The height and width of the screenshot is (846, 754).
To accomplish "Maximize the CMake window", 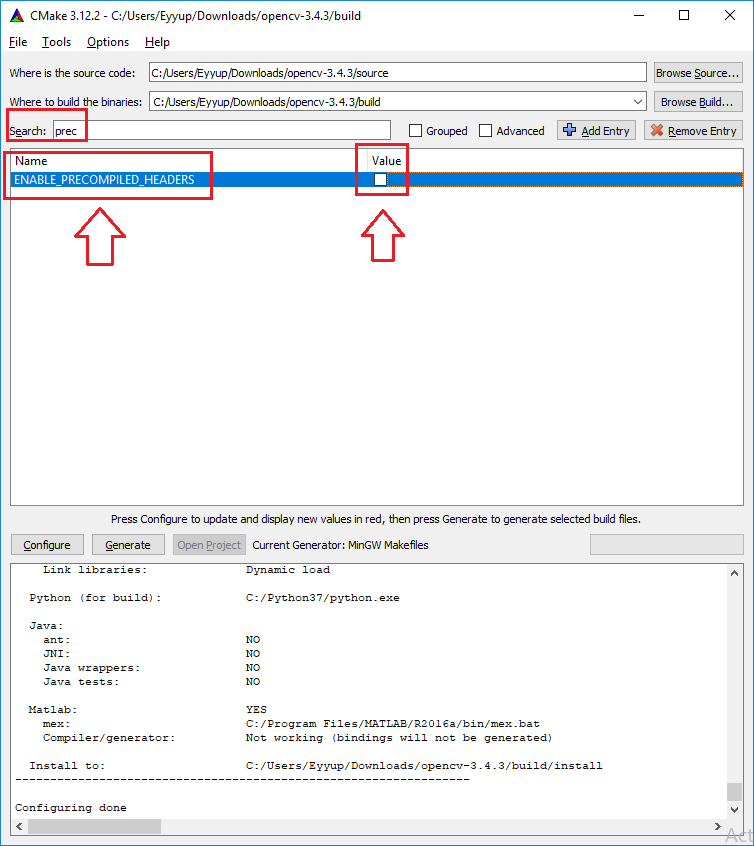I will tap(684, 16).
